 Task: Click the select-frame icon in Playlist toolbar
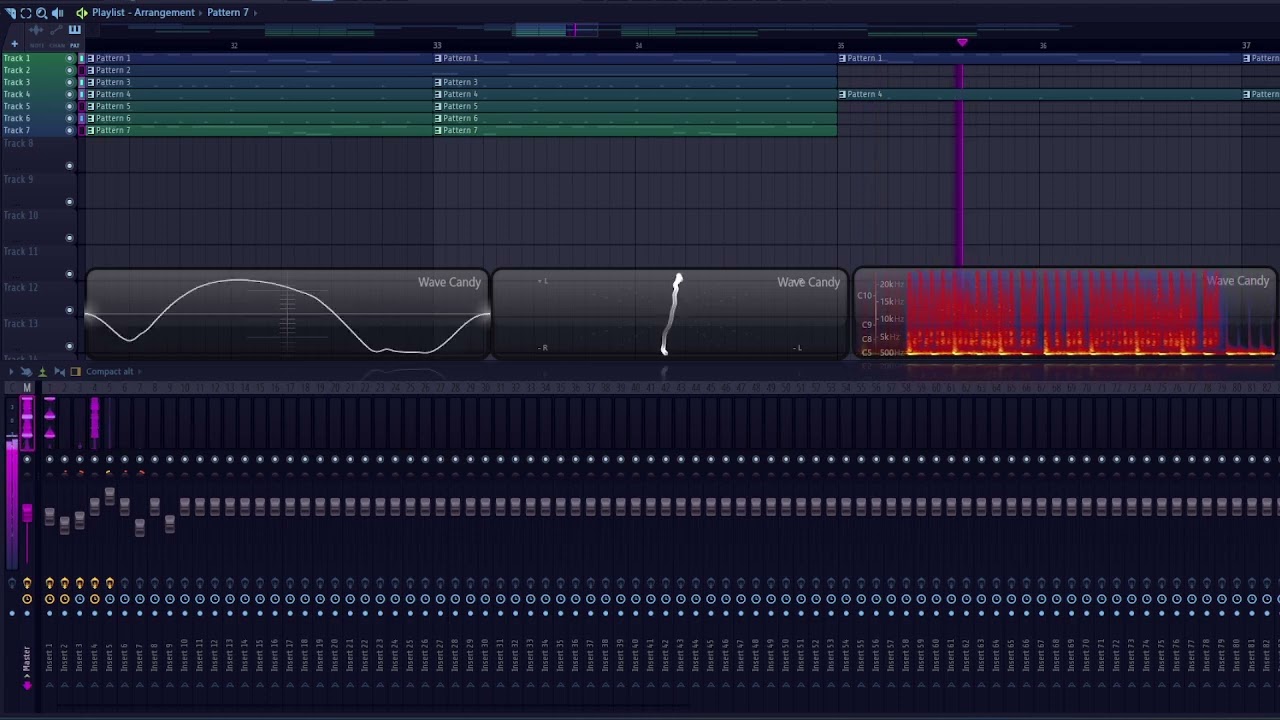[x=26, y=13]
